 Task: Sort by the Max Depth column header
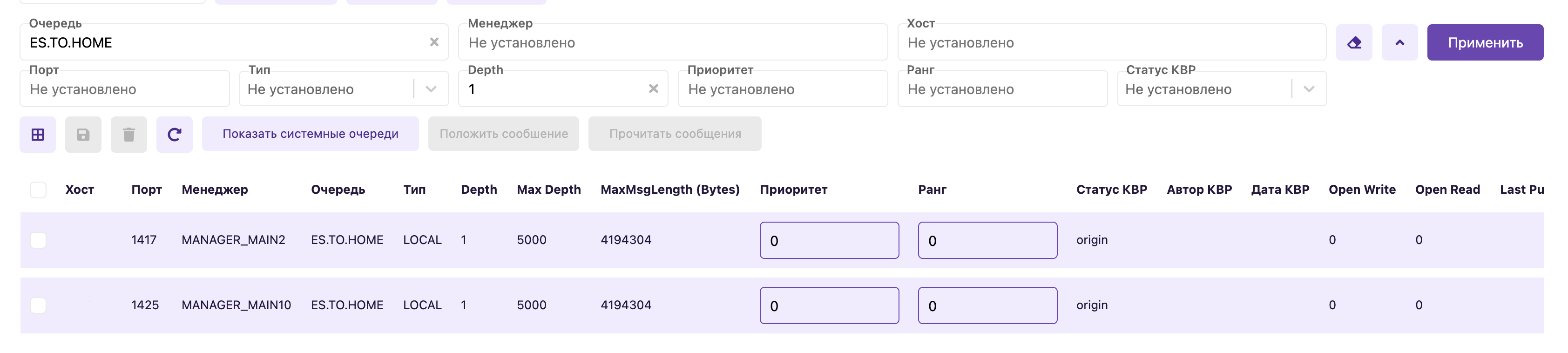tap(548, 190)
